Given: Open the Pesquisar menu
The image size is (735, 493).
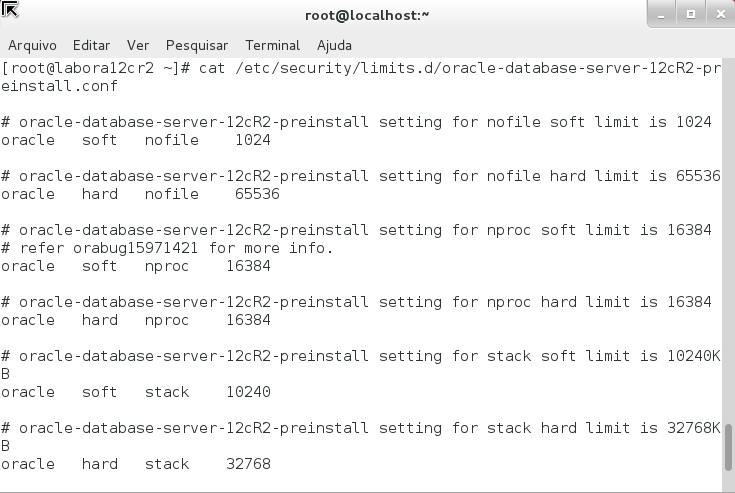Looking at the screenshot, I should click(x=197, y=45).
